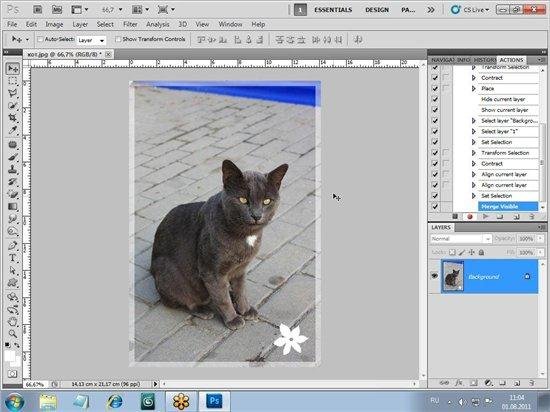Toggle dialog box for first Contract step
Viewport: 550px width, 412px height.
pos(446,78)
